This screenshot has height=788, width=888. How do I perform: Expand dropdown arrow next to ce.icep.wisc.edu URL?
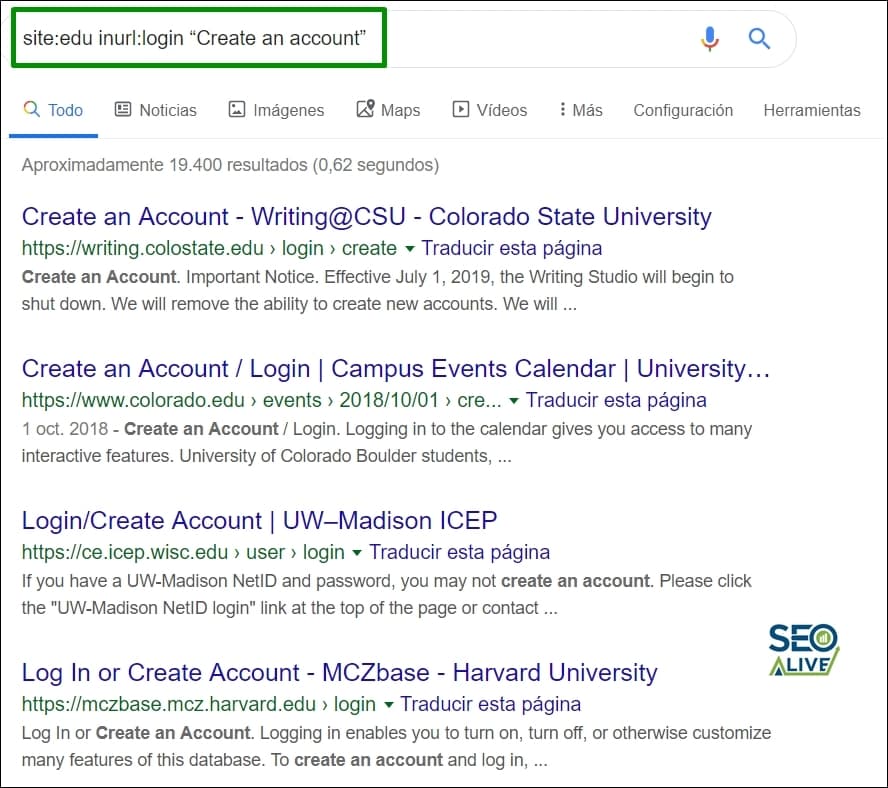(x=357, y=552)
